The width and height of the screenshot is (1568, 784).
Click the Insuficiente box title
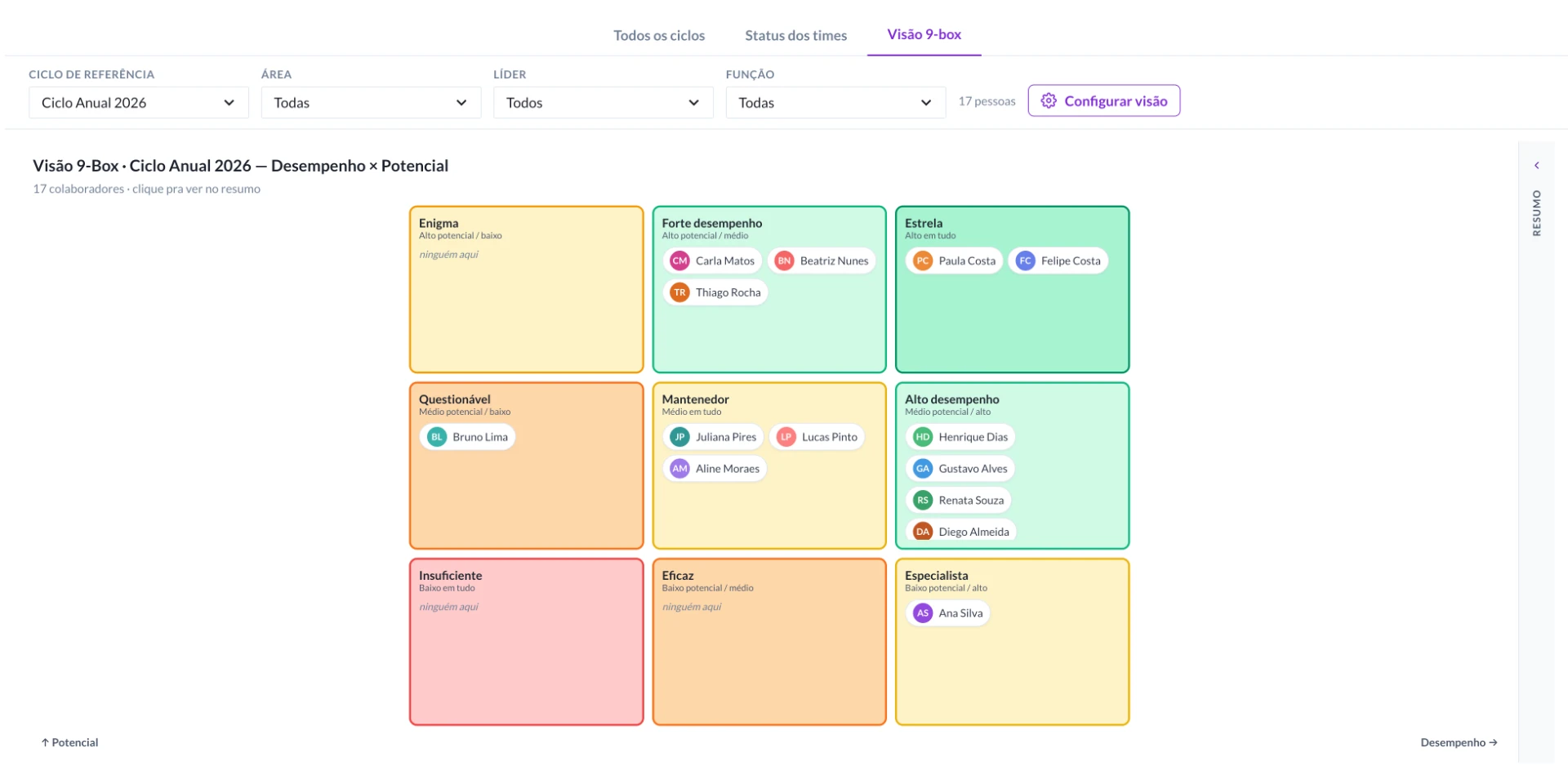tap(451, 576)
